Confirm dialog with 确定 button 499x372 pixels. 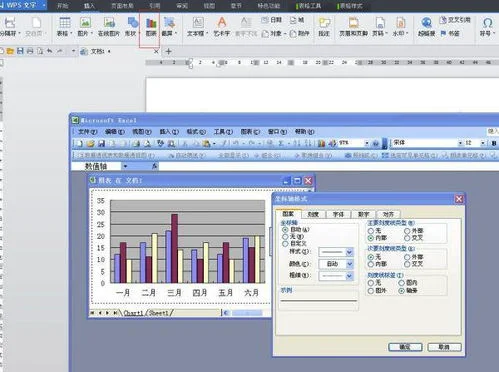pyautogui.click(x=405, y=347)
